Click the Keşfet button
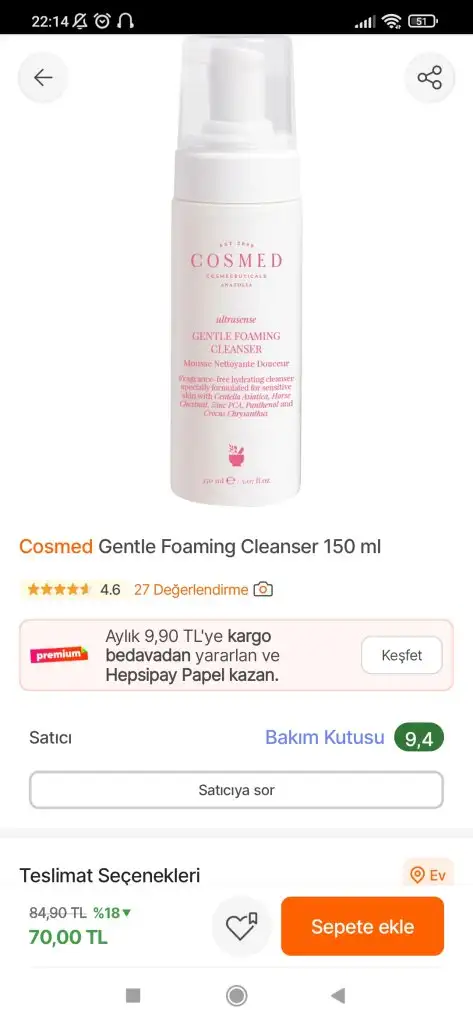This screenshot has width=473, height=1024. tap(402, 655)
